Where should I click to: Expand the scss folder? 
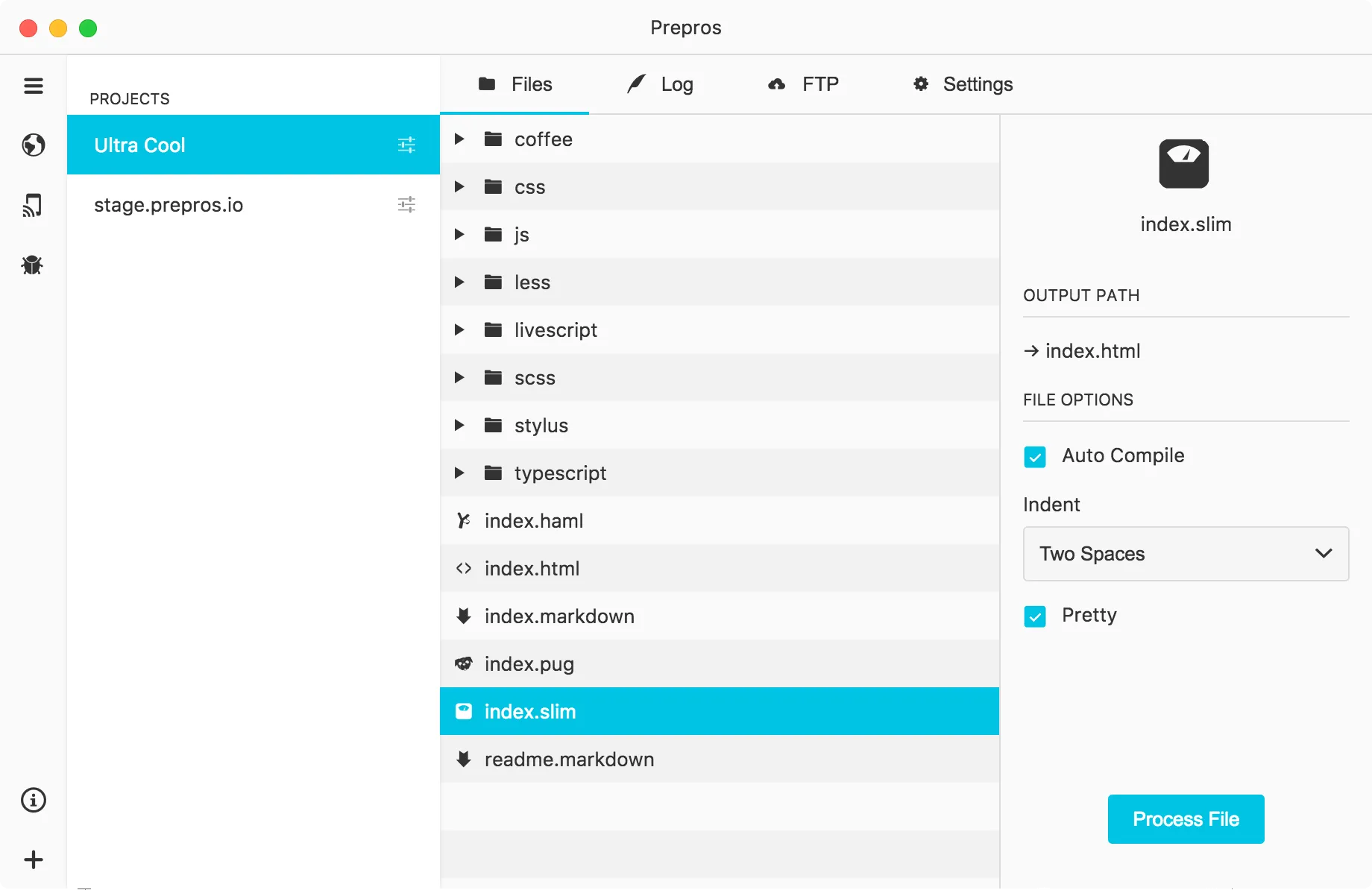pyautogui.click(x=458, y=377)
